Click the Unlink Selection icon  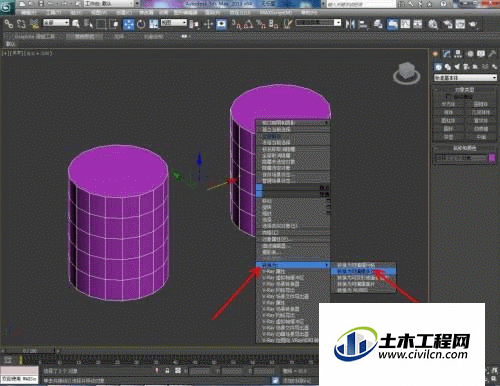click(21, 24)
